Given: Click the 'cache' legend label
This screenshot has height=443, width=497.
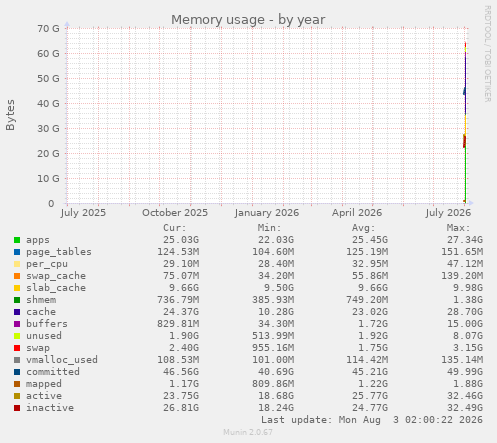Looking at the screenshot, I should 41,312.
